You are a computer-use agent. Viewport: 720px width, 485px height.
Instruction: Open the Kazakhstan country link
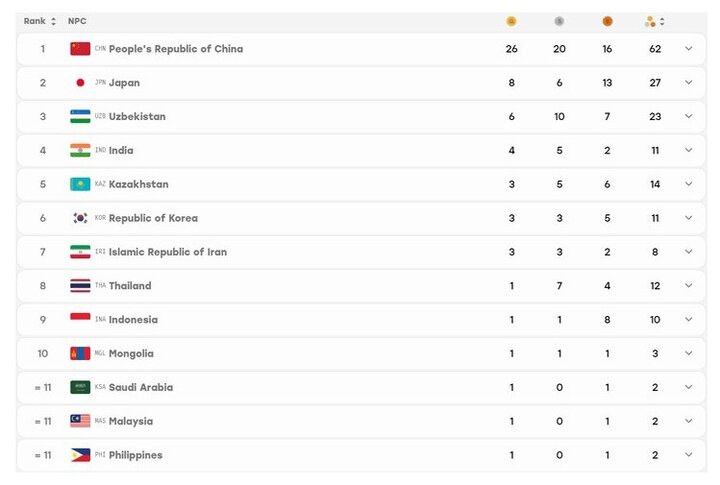(139, 184)
